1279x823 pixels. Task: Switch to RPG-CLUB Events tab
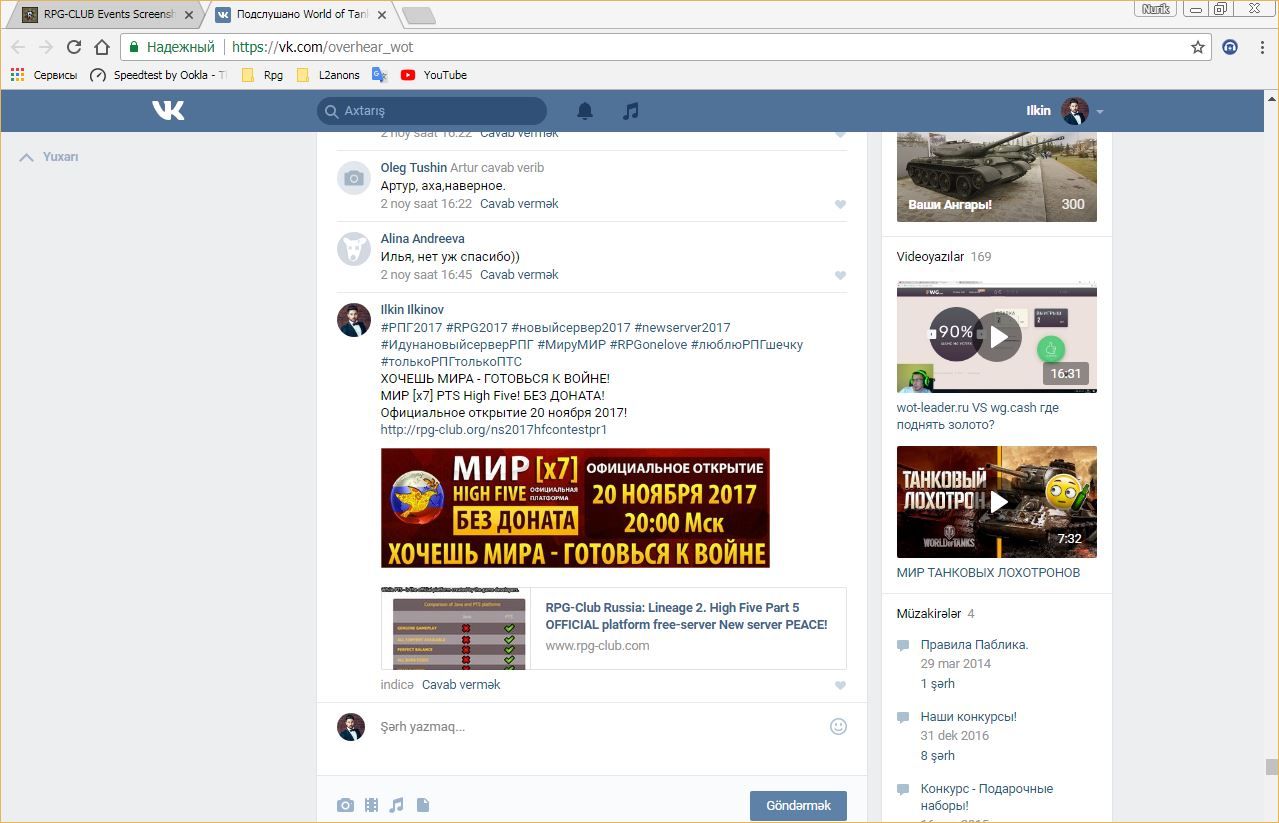click(105, 15)
